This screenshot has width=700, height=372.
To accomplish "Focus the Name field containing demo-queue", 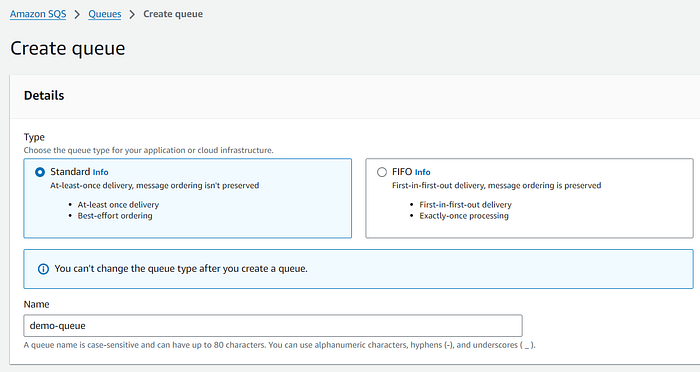I will point(273,326).
